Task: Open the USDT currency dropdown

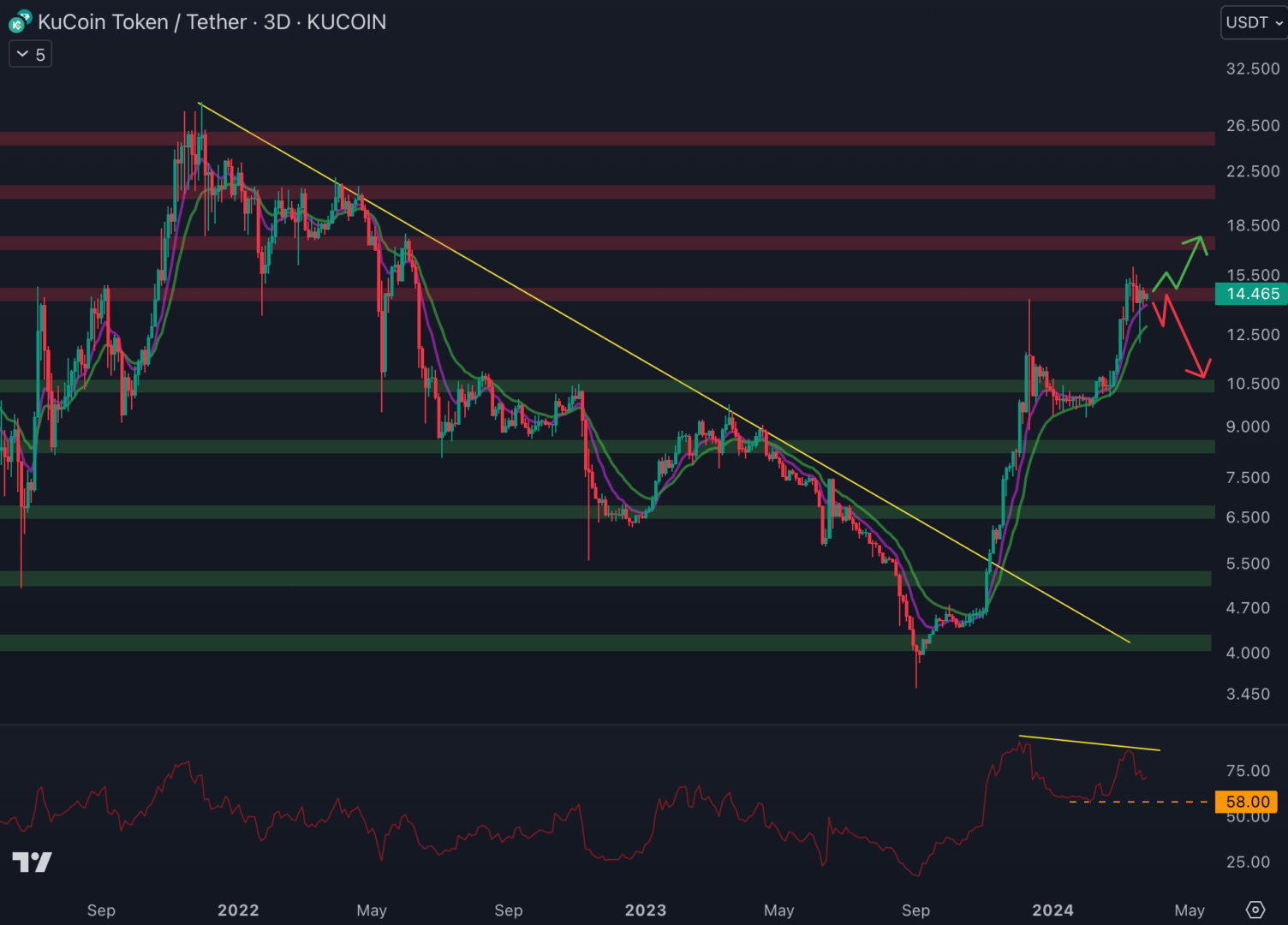Action: [1254, 22]
